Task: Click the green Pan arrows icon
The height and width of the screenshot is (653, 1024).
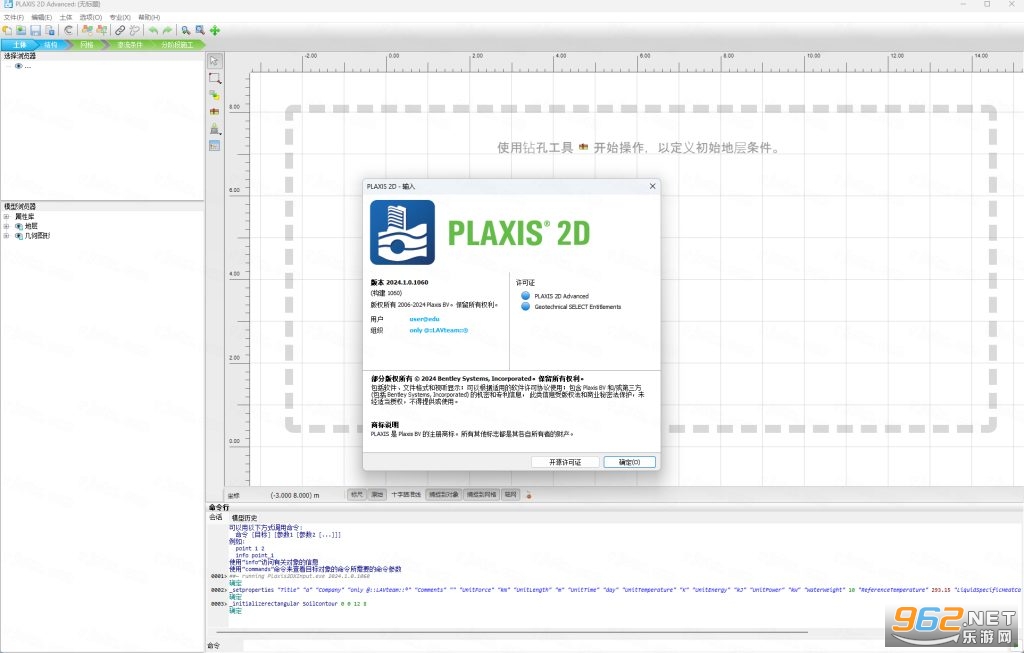Action: (215, 30)
